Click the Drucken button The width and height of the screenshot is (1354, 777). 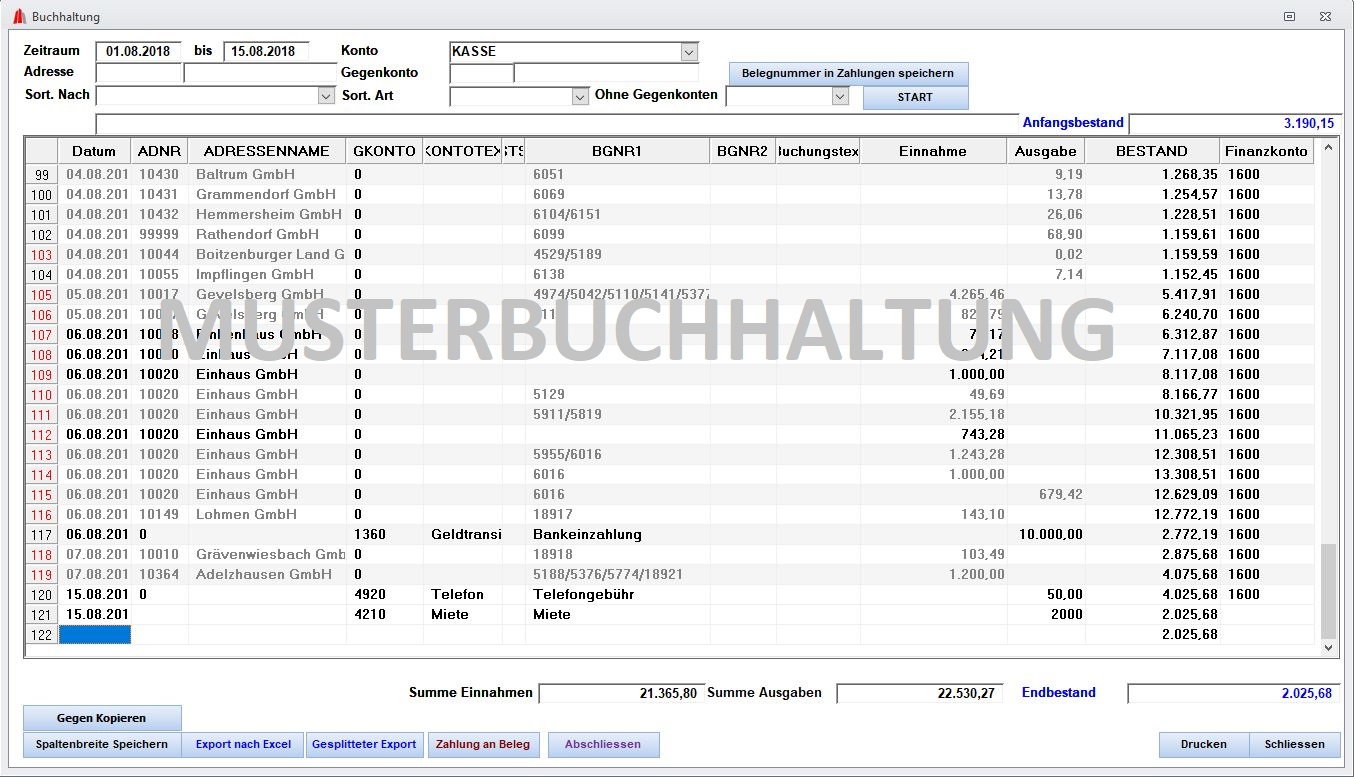tap(1204, 744)
